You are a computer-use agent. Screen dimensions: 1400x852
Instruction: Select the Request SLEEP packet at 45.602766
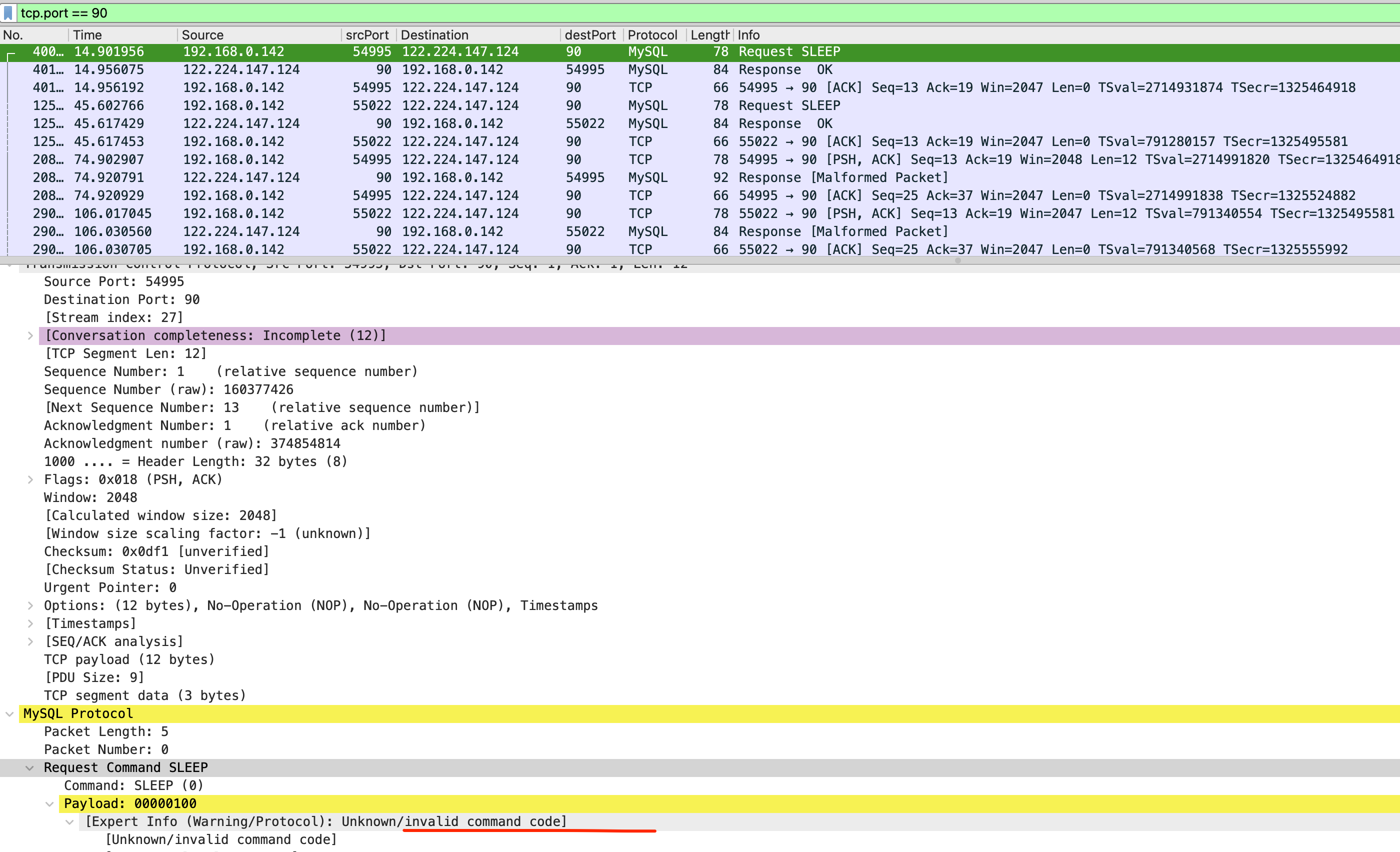click(x=700, y=105)
